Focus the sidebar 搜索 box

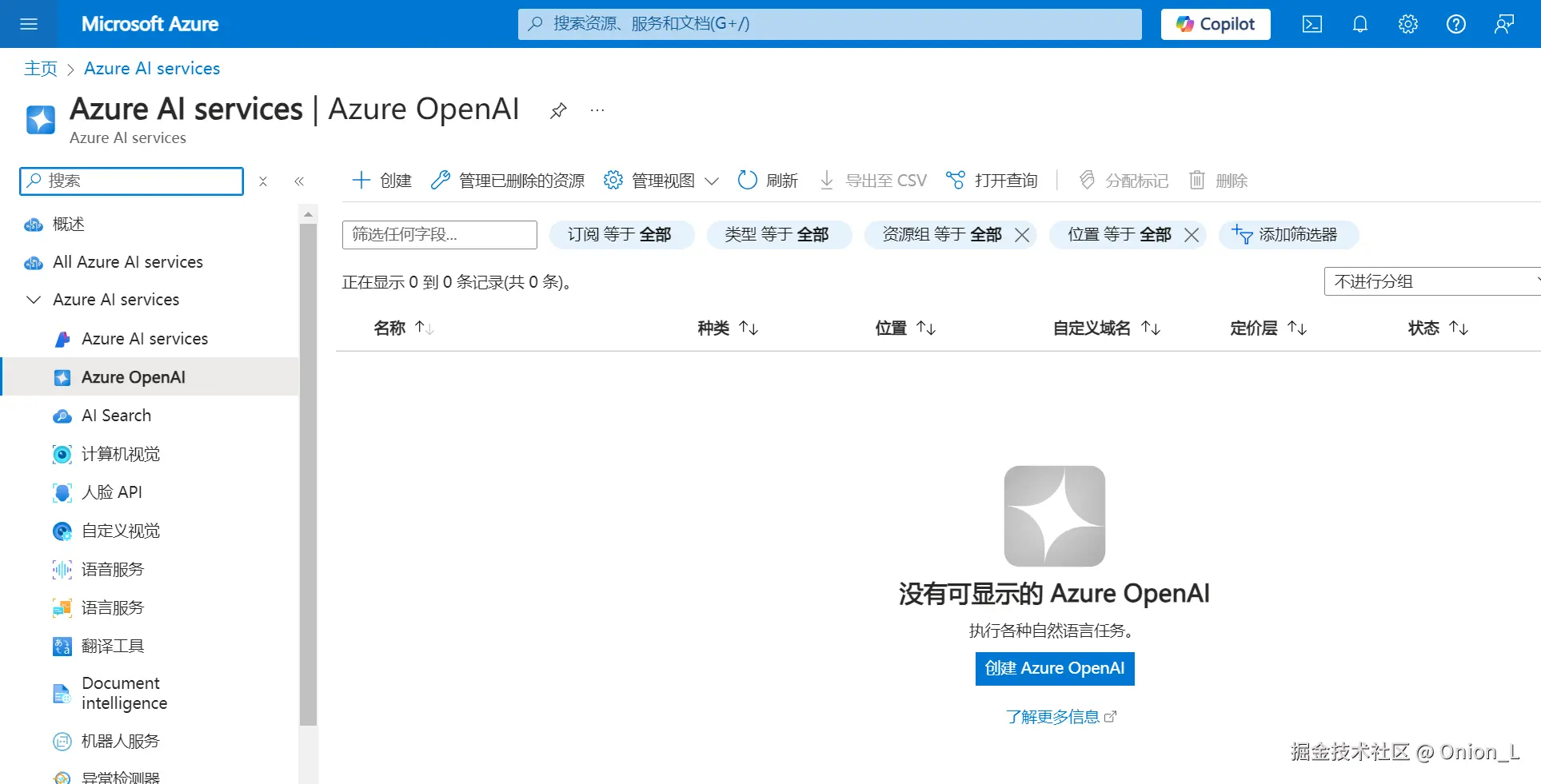(132, 181)
